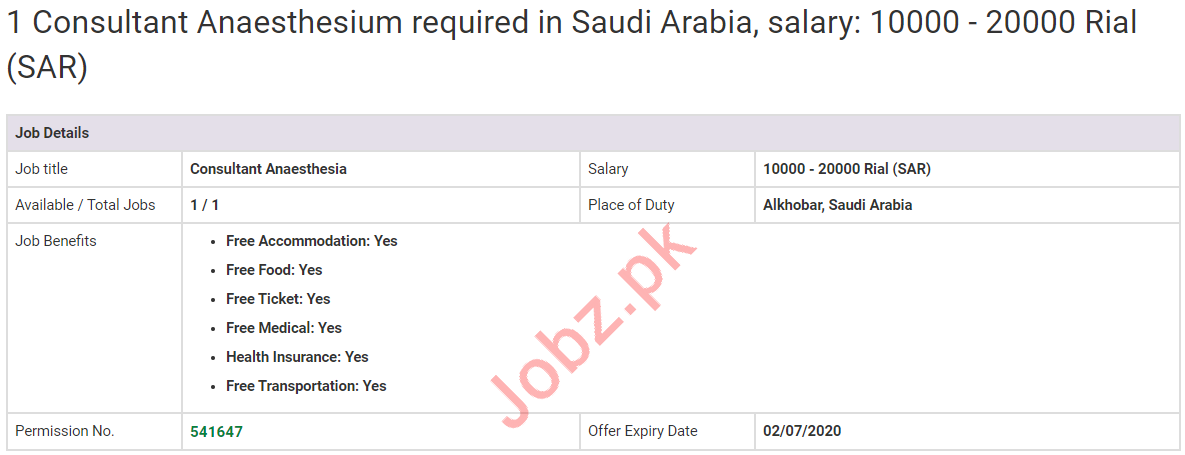Click the Available / Total Jobs label

85,205
